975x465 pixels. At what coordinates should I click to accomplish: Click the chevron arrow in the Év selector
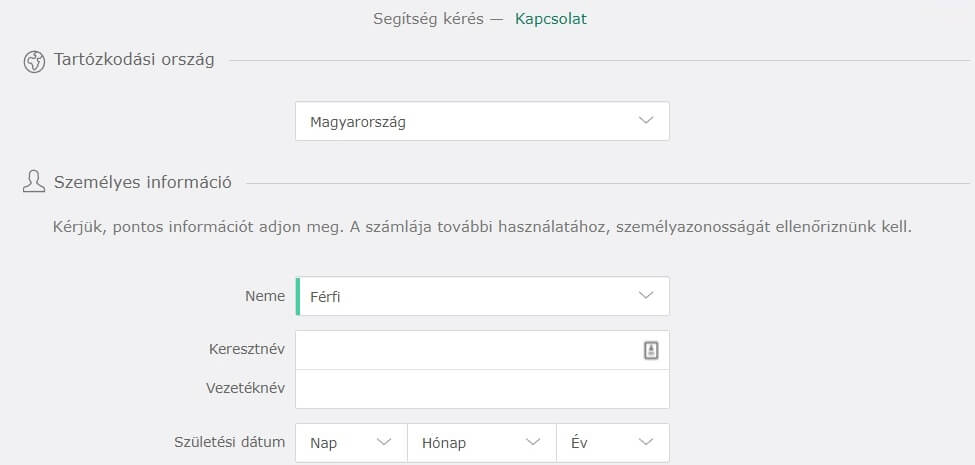[x=646, y=442]
